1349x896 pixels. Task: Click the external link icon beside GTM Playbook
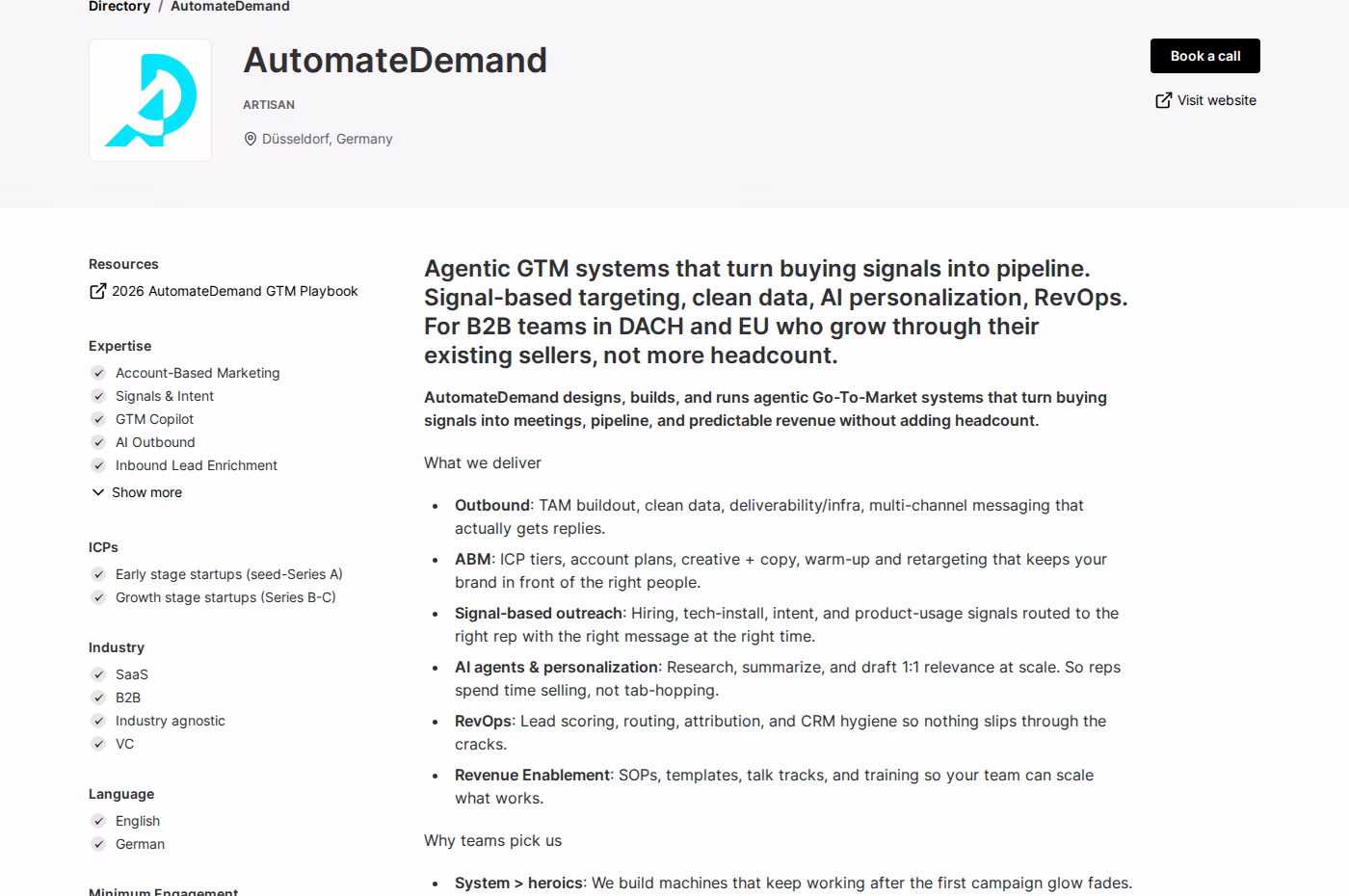pos(97,291)
